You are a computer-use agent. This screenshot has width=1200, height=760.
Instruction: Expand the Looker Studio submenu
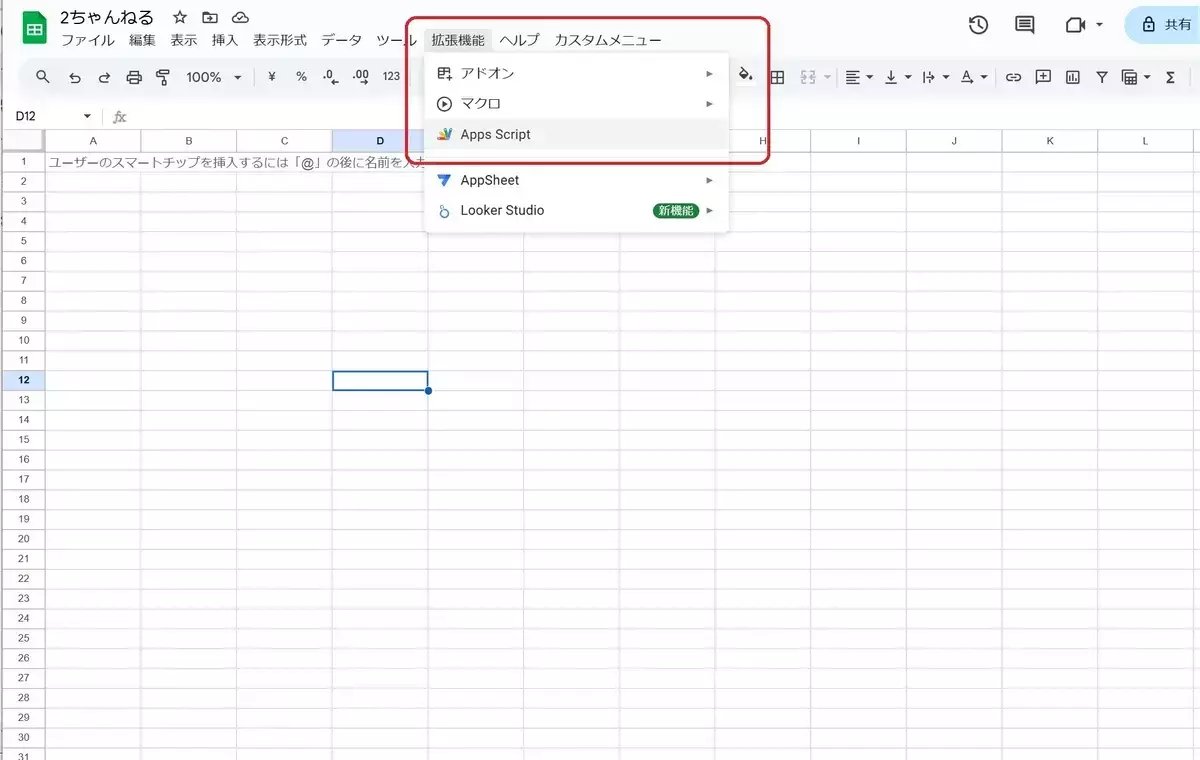click(577, 210)
